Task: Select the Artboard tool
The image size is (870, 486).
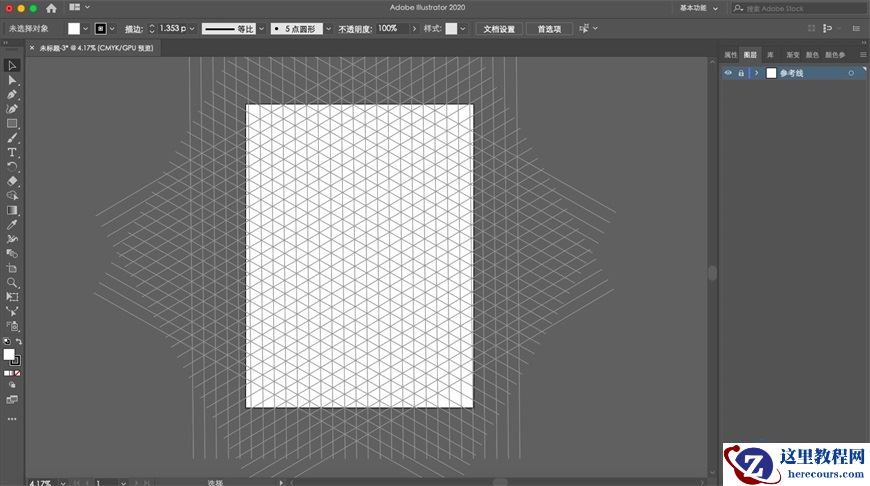Action: (12, 269)
